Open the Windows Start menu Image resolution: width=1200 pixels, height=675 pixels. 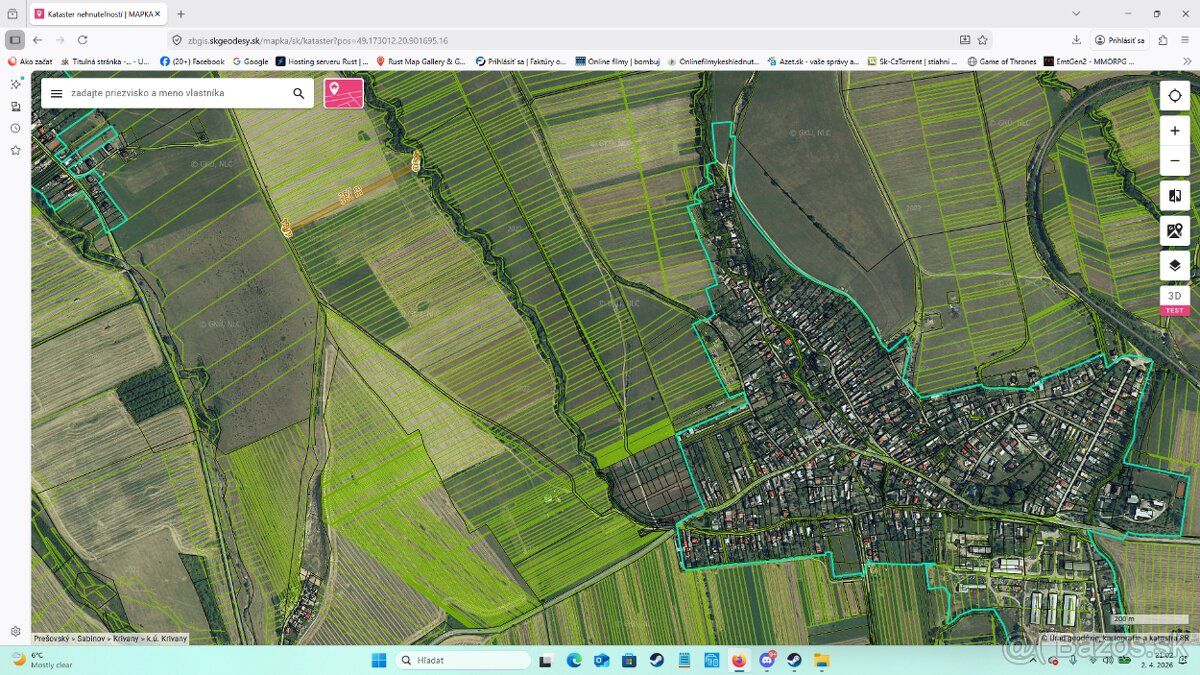coord(380,660)
